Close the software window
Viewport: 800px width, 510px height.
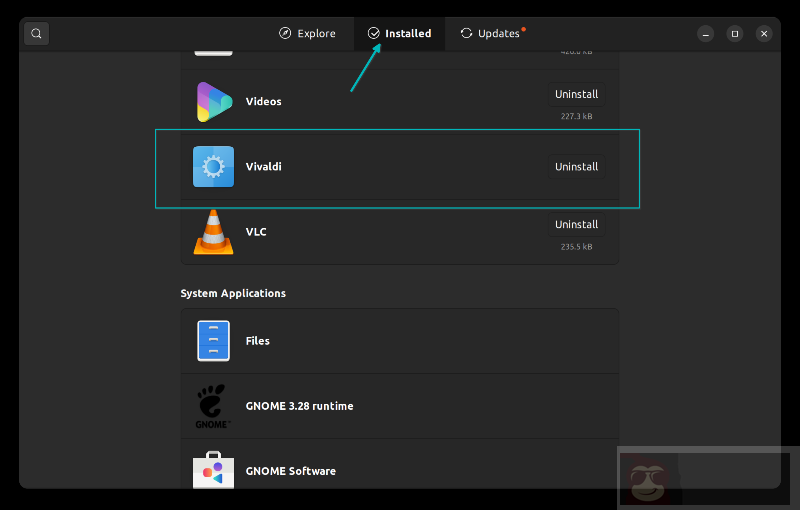click(764, 34)
